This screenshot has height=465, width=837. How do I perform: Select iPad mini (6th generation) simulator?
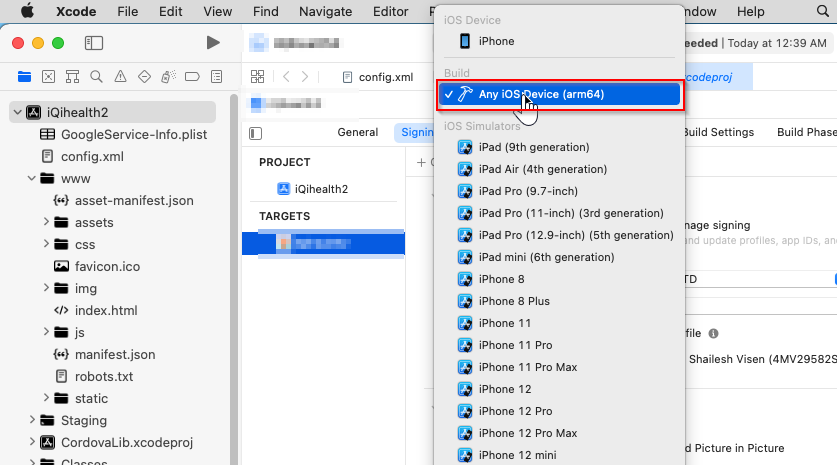[x=559, y=257]
